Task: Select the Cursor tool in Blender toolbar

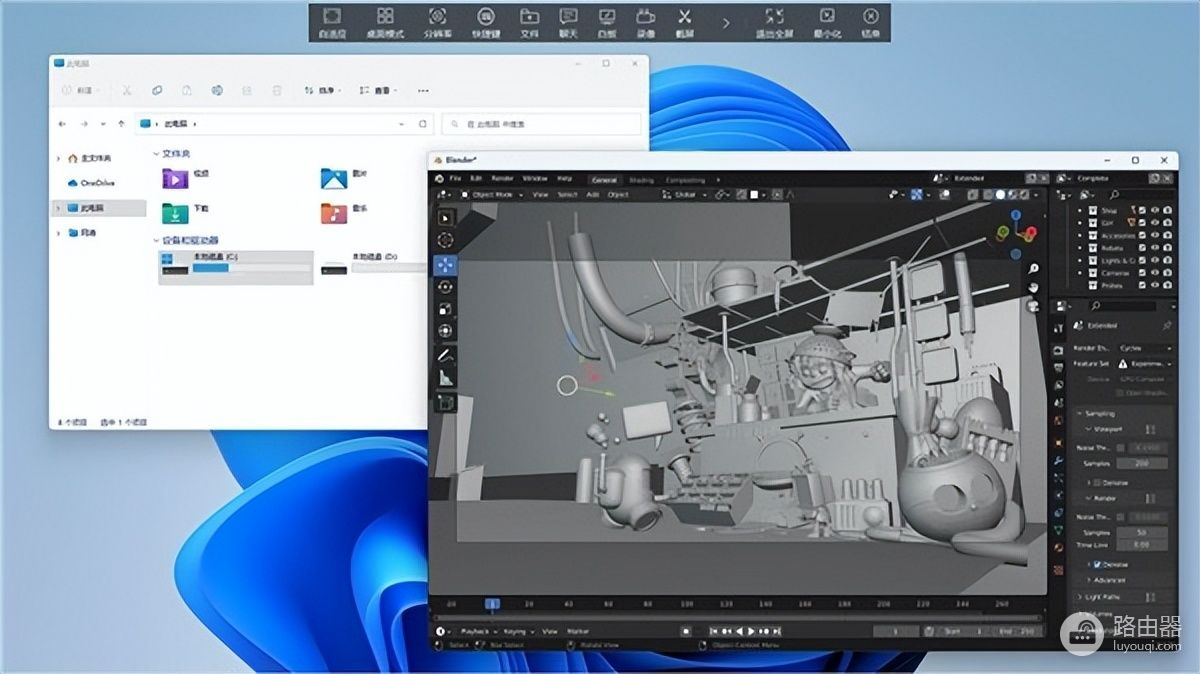Action: click(x=445, y=240)
